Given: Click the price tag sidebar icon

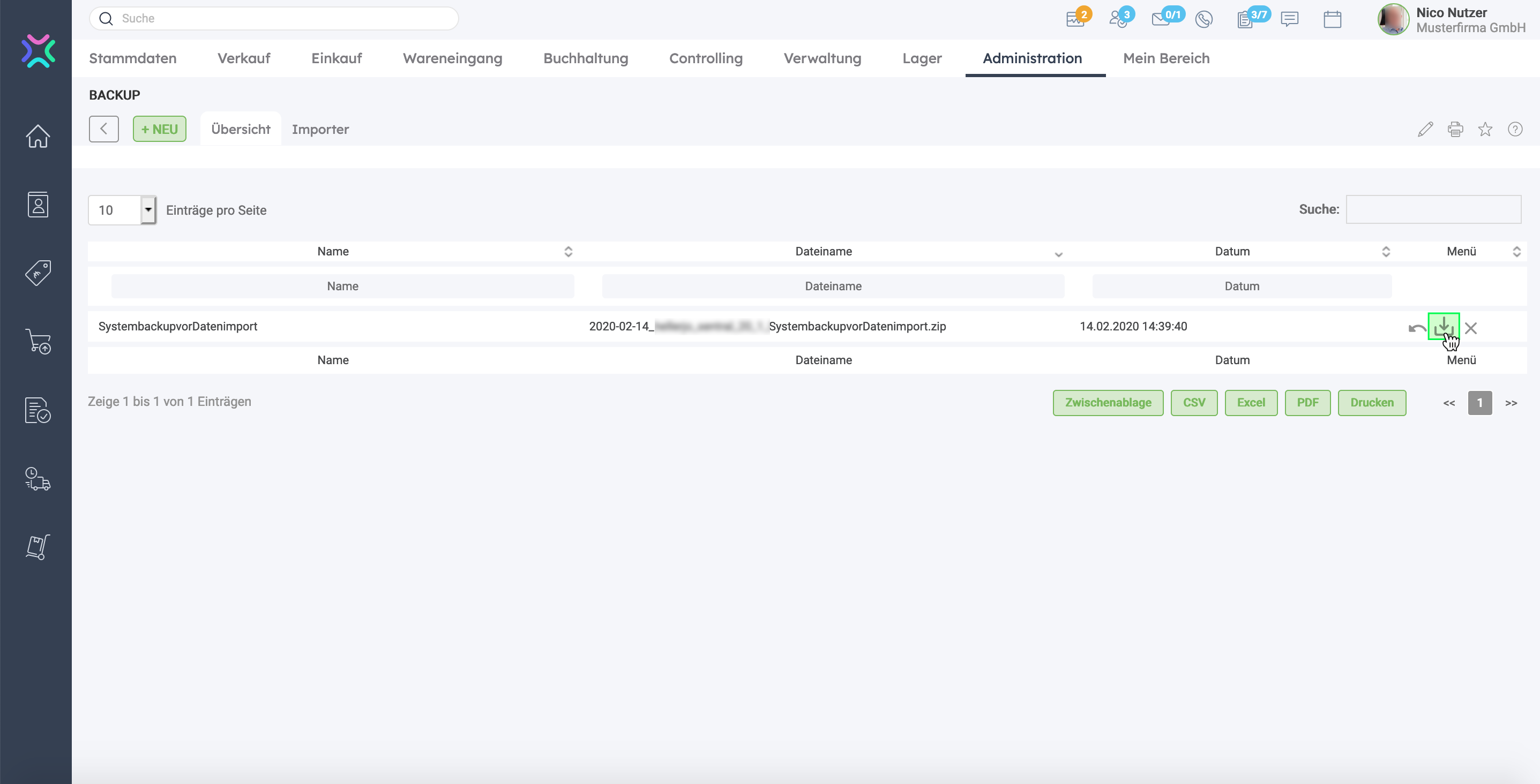Looking at the screenshot, I should click(38, 273).
